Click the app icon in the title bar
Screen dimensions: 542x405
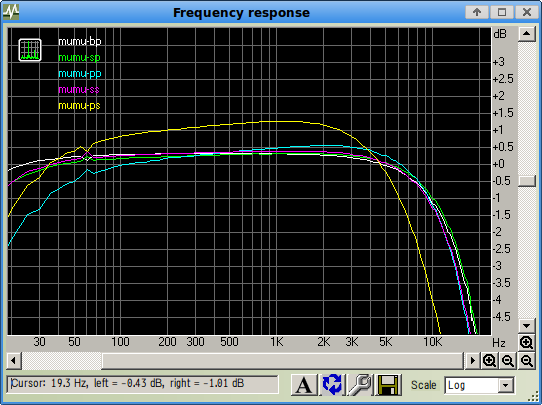click(11, 12)
